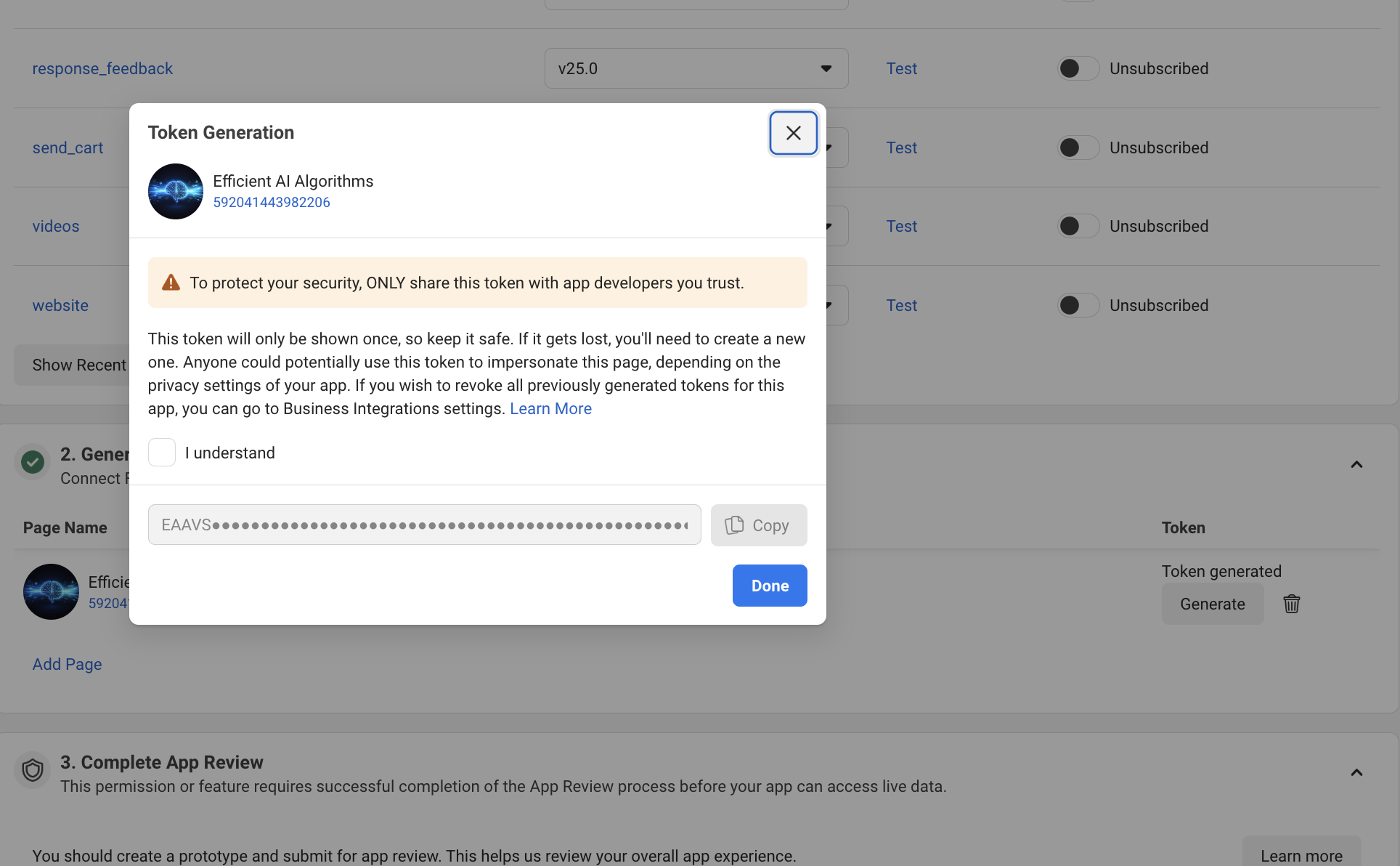Click the Copy token button
The image size is (1400, 866).
tap(759, 525)
